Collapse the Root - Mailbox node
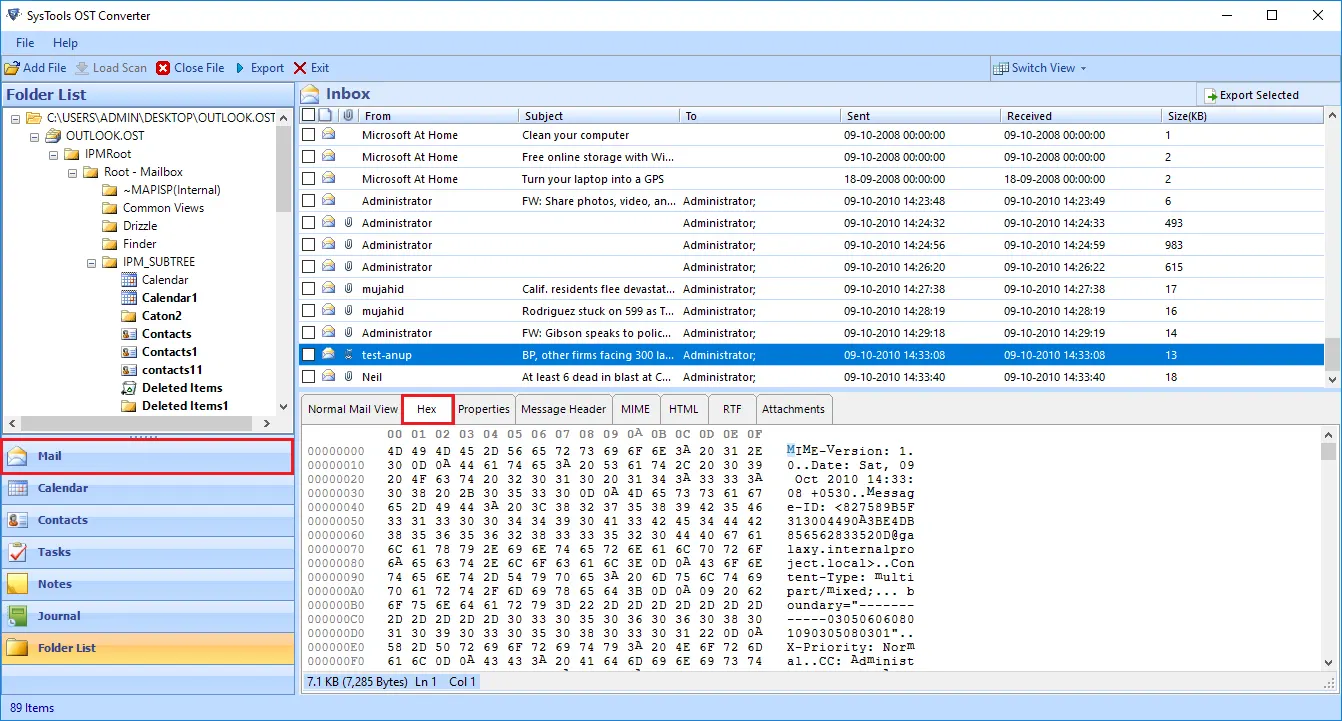Image resolution: width=1342 pixels, height=721 pixels. click(x=72, y=172)
